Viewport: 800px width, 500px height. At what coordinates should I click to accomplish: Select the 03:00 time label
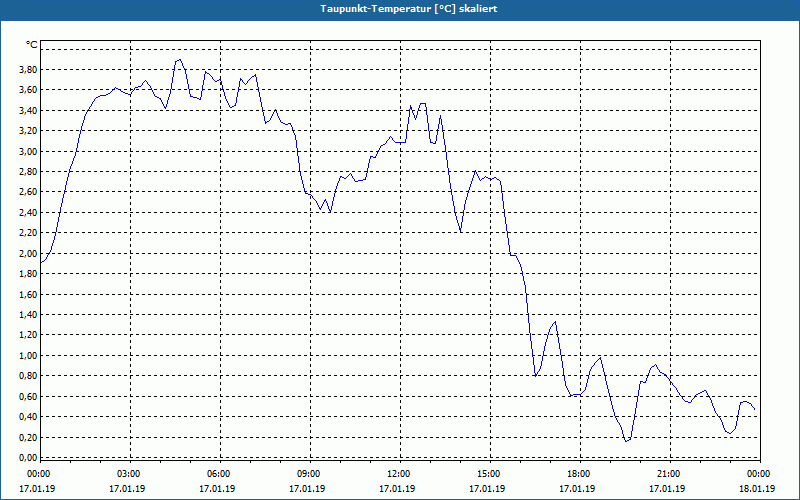click(x=129, y=474)
